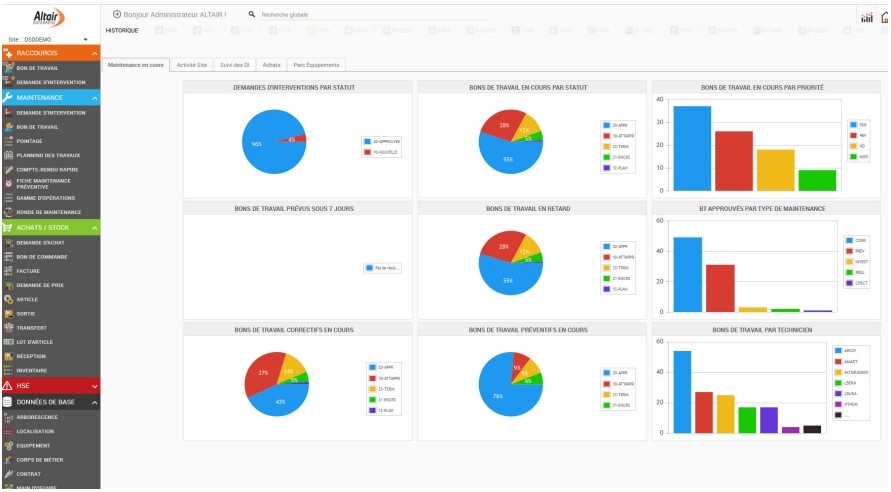This screenshot has height=492, width=891.
Task: Toggle 20-APPR legend in Bons de Travail en Retard
Action: tap(615, 245)
